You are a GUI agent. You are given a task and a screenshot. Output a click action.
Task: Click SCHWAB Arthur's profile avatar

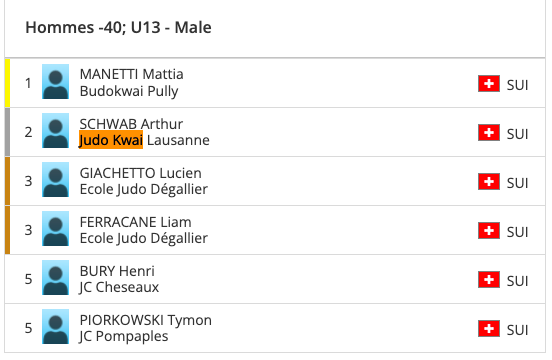[56, 131]
